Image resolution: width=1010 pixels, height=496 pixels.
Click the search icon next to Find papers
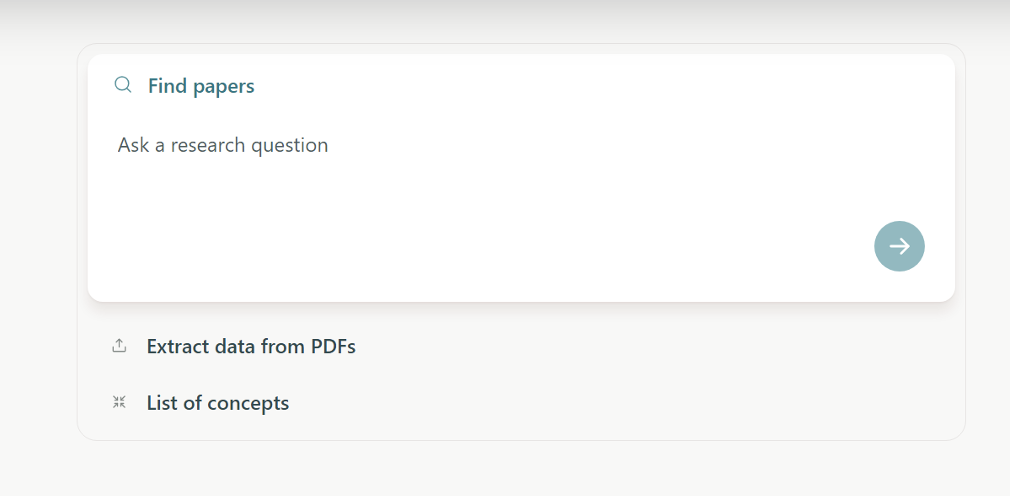(123, 85)
